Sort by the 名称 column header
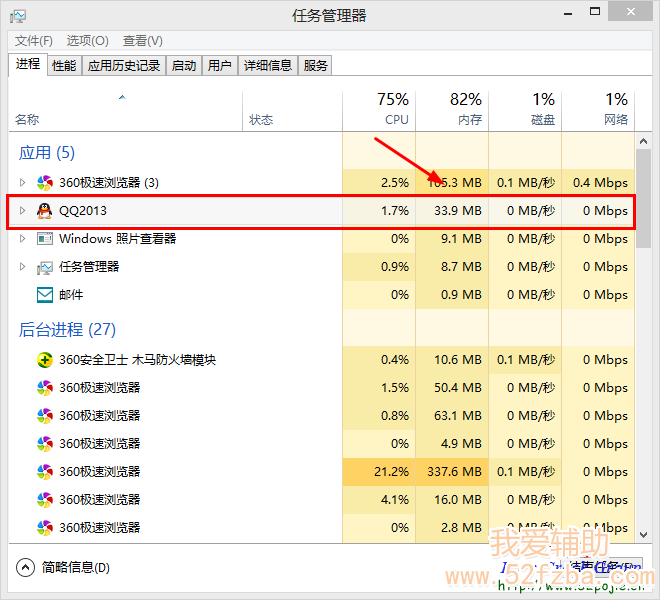Screen dimensions: 660x600 coord(125,111)
